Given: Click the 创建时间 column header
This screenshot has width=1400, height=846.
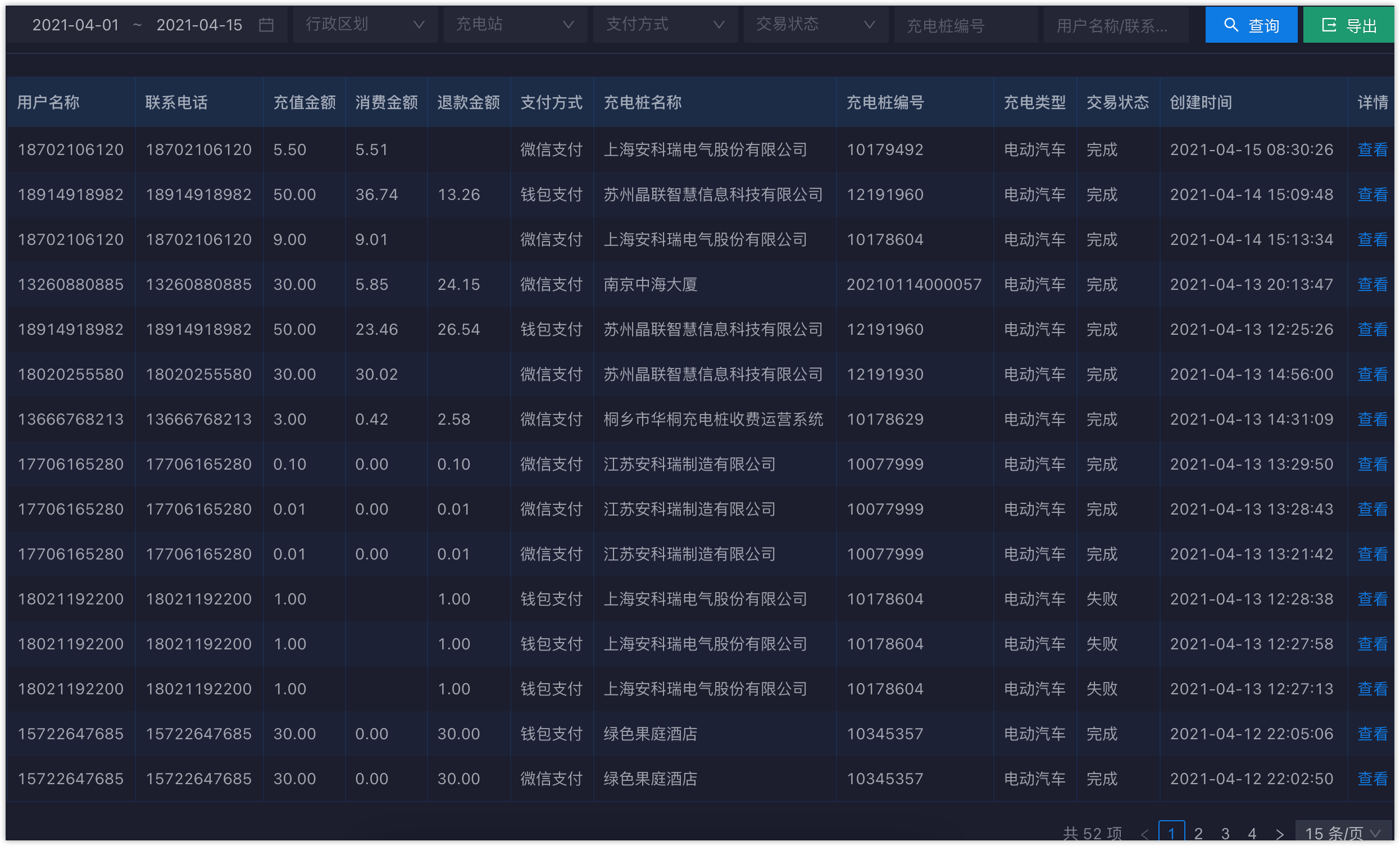Looking at the screenshot, I should pos(1200,102).
